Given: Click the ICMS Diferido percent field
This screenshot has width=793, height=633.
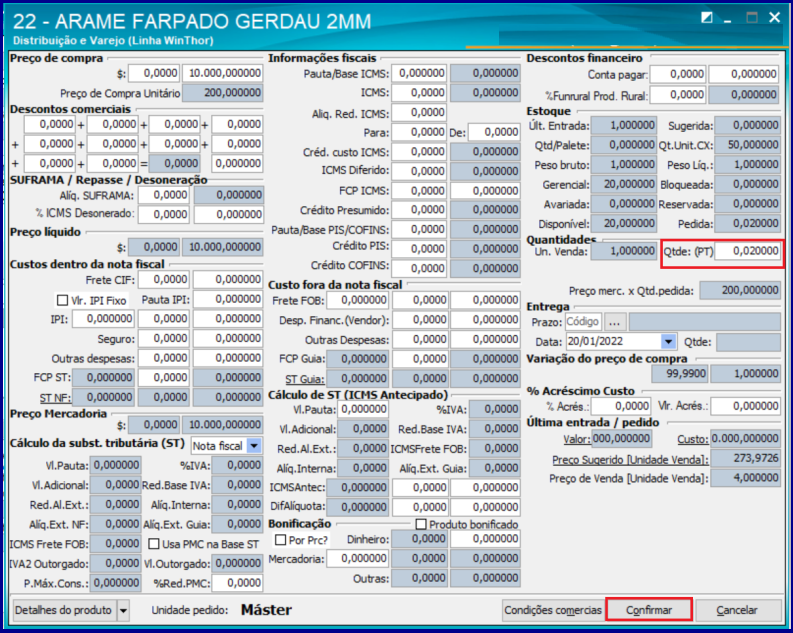Looking at the screenshot, I should pyautogui.click(x=419, y=171).
